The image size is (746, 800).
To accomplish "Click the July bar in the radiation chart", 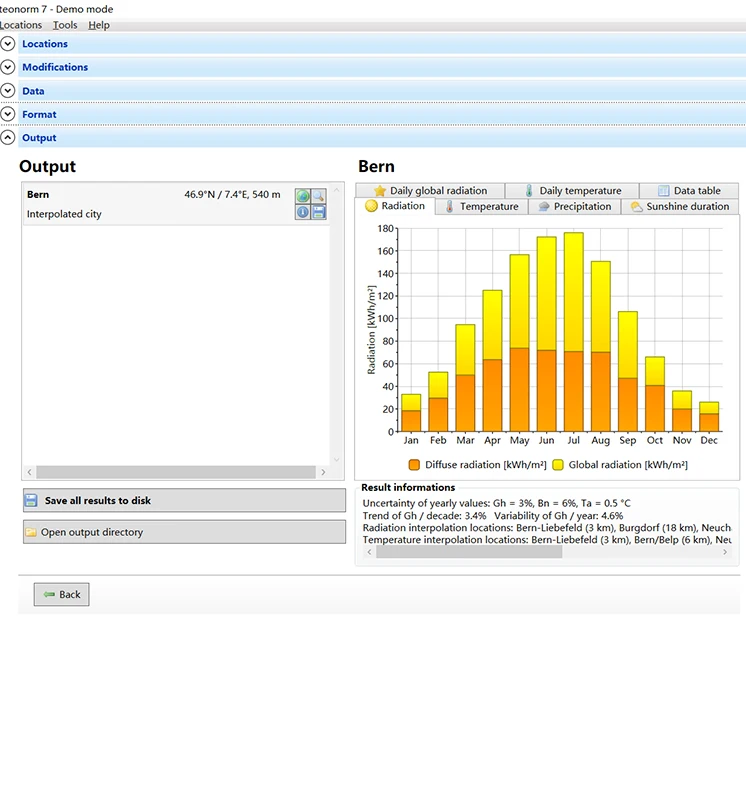I will [x=574, y=332].
